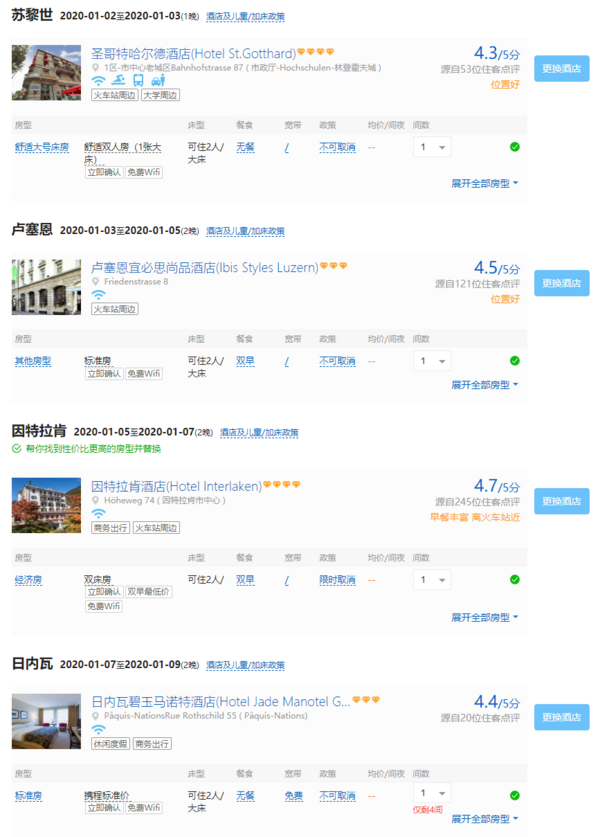
Task: Click 休闲度假 tag under Hotel Jade Manotel
Action: pos(110,744)
